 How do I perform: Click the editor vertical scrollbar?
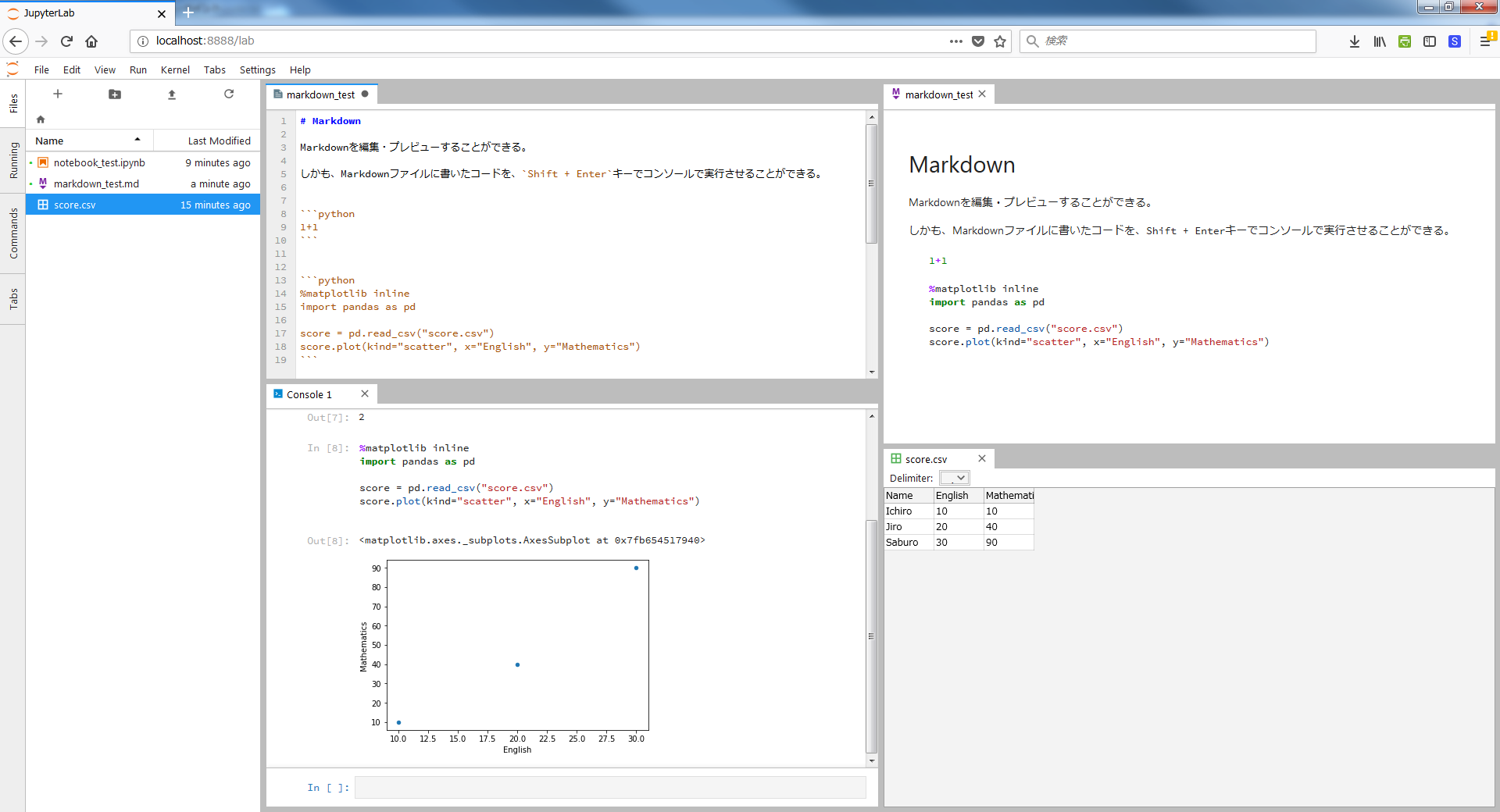(x=872, y=184)
